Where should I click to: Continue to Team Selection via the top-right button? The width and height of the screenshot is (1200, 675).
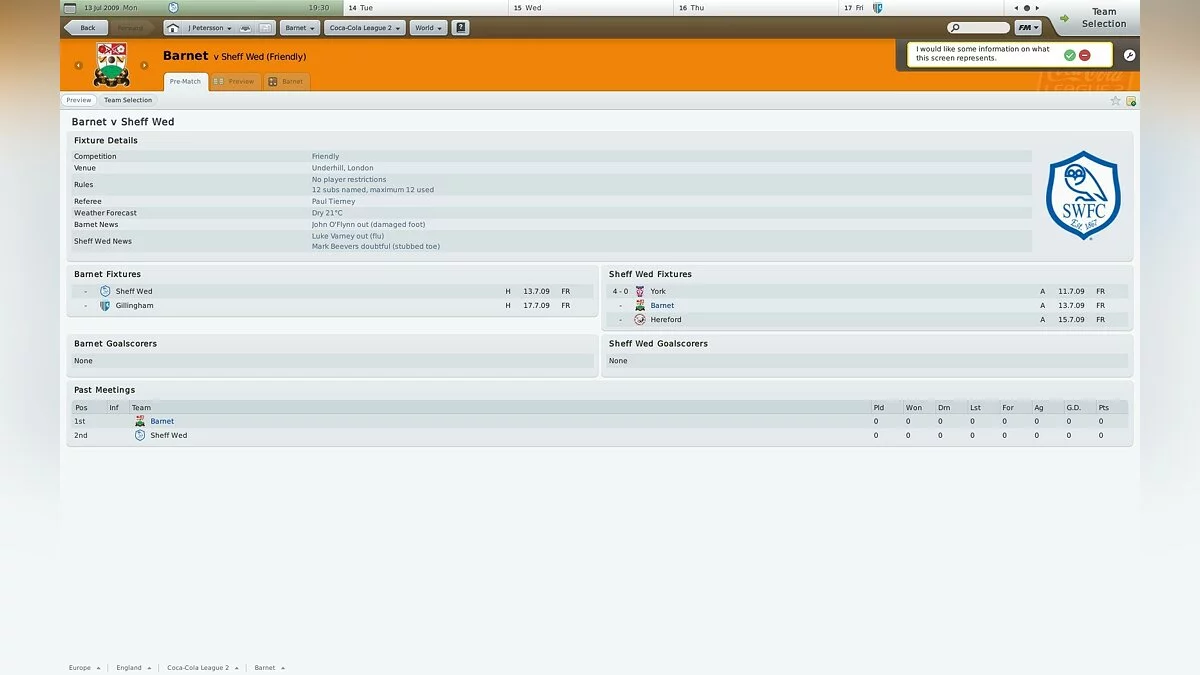click(1095, 18)
